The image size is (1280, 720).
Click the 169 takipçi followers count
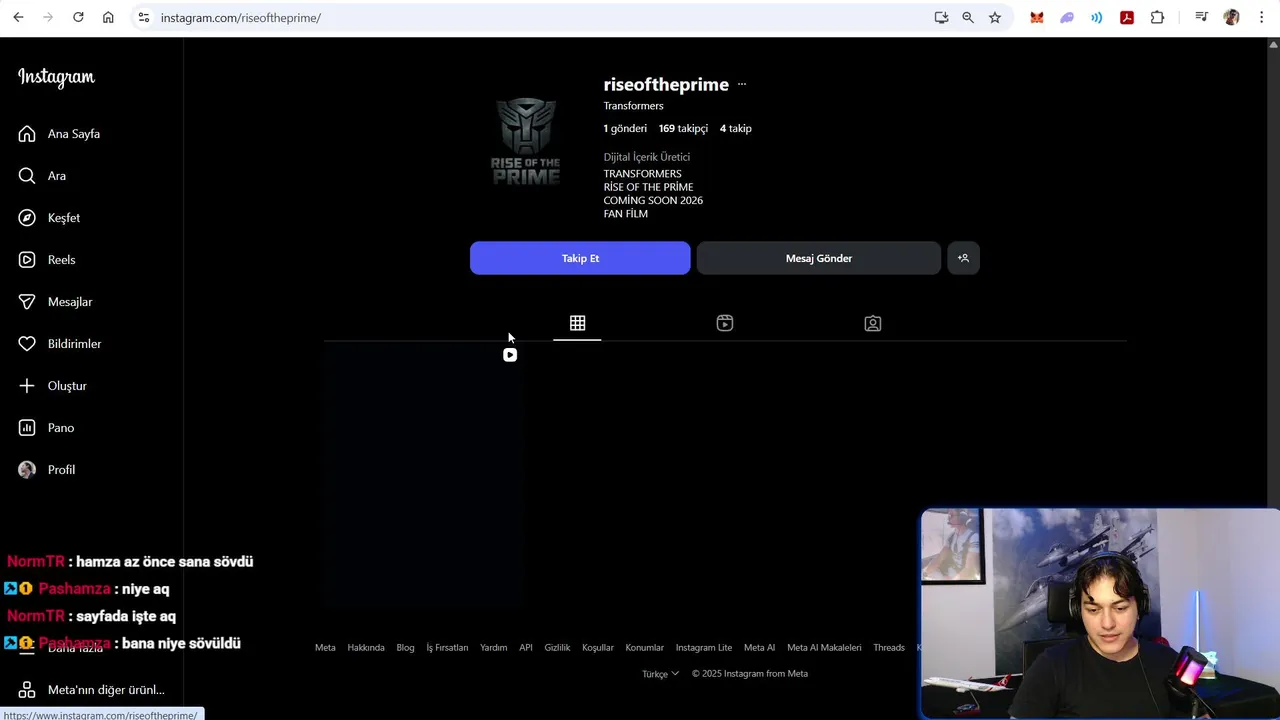point(683,128)
